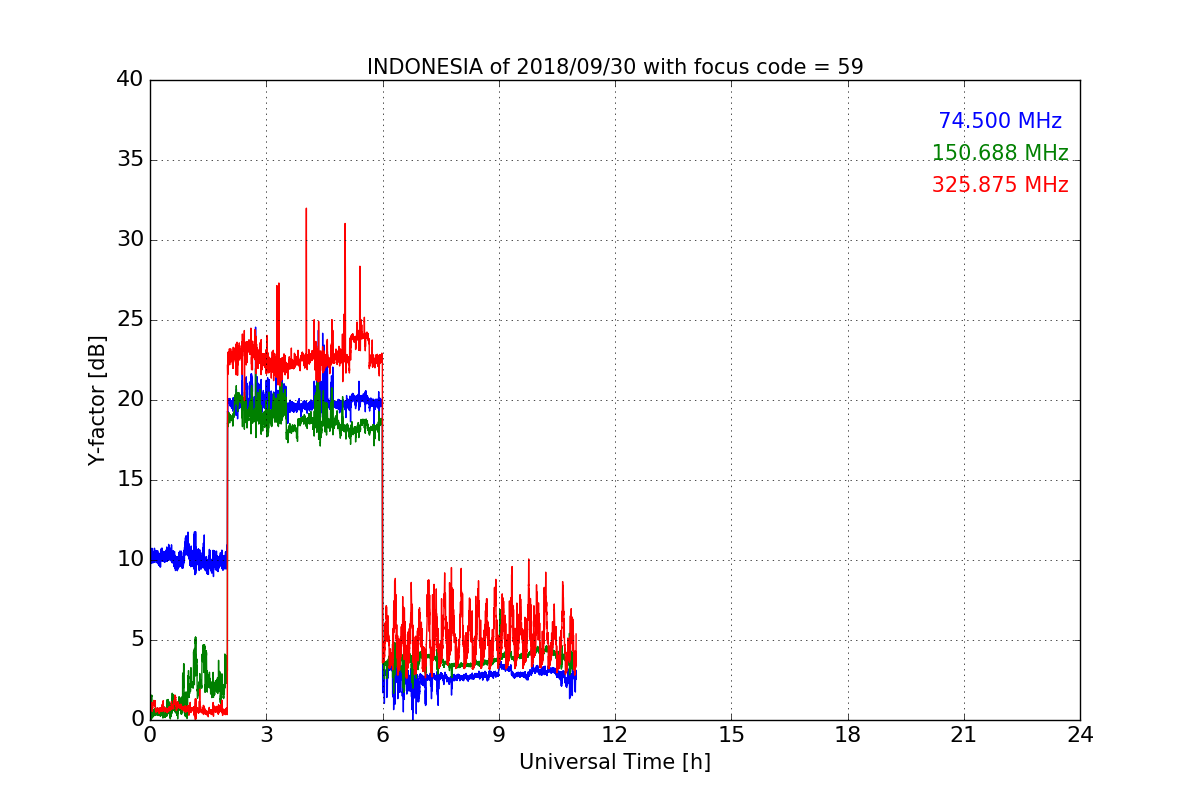Click x-axis tick label 15
Screen dimensions: 1200x800
pyautogui.click(x=731, y=735)
